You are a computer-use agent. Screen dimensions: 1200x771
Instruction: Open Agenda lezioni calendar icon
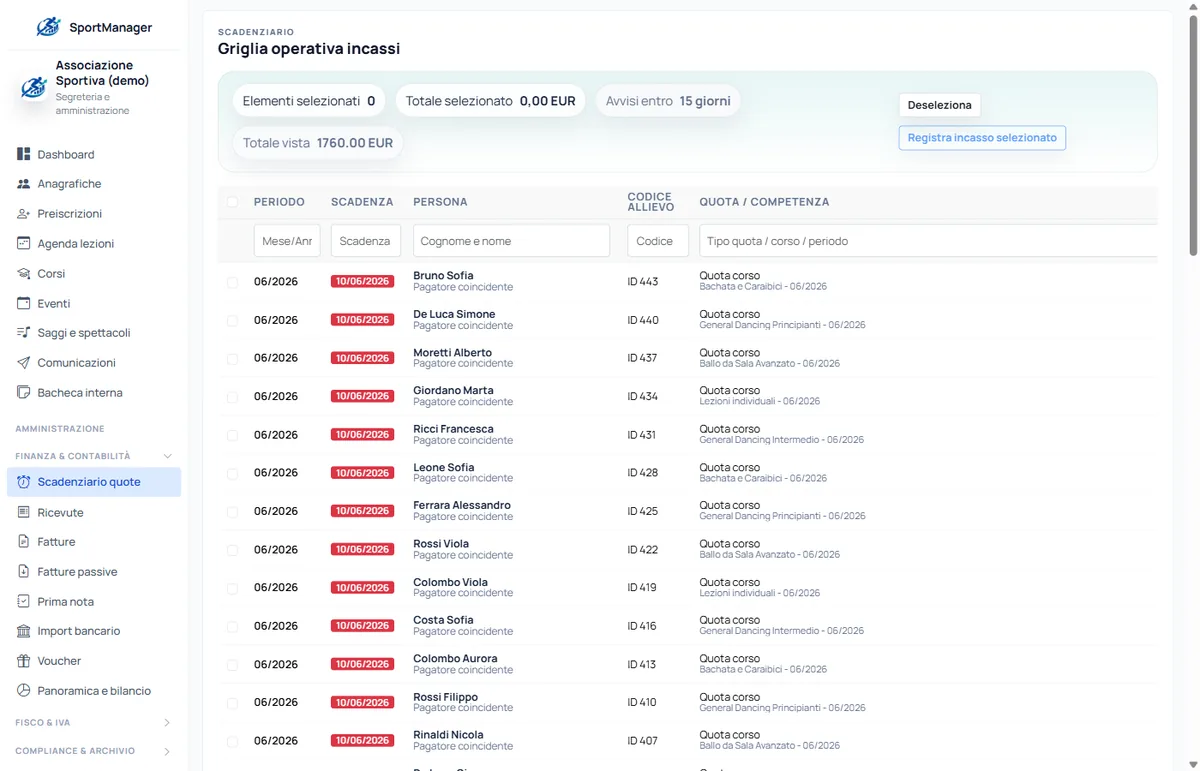coord(23,243)
